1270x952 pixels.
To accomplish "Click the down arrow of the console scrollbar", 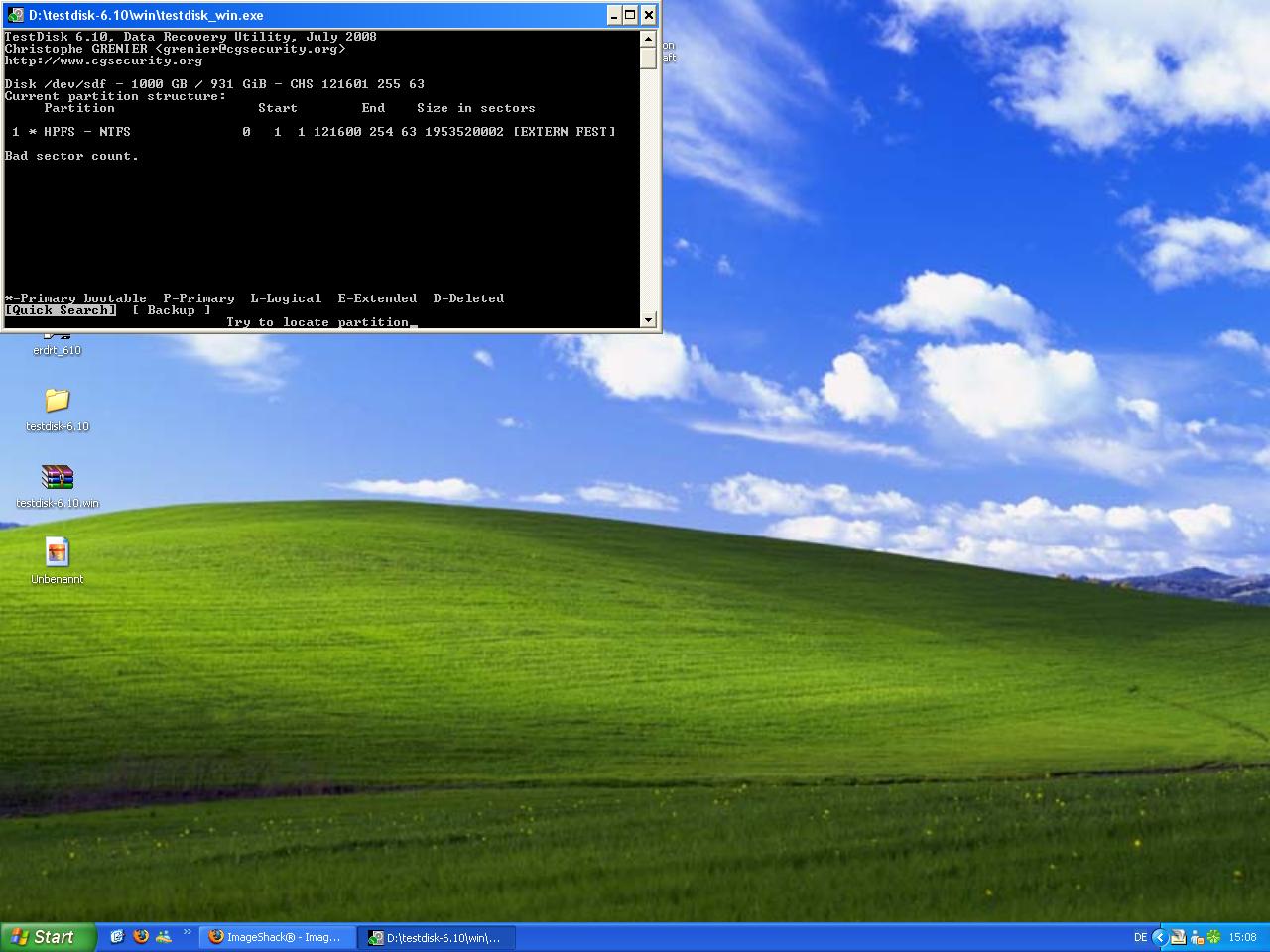I will click(x=648, y=319).
